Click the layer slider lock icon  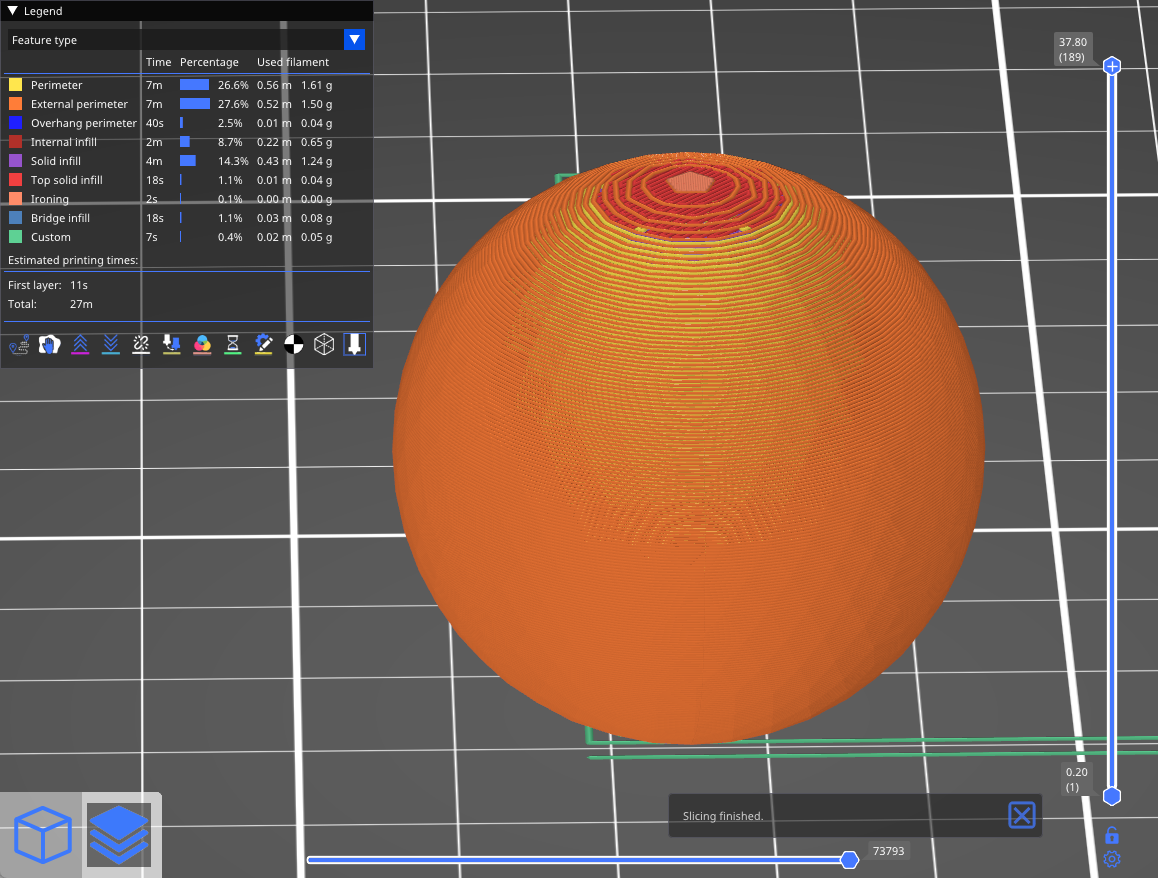coord(1111,835)
